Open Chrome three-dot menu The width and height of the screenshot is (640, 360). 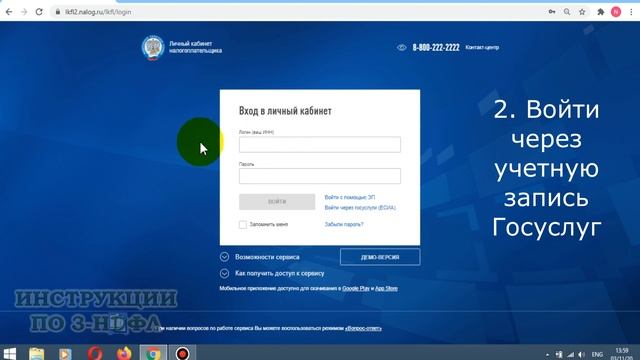pyautogui.click(x=631, y=12)
